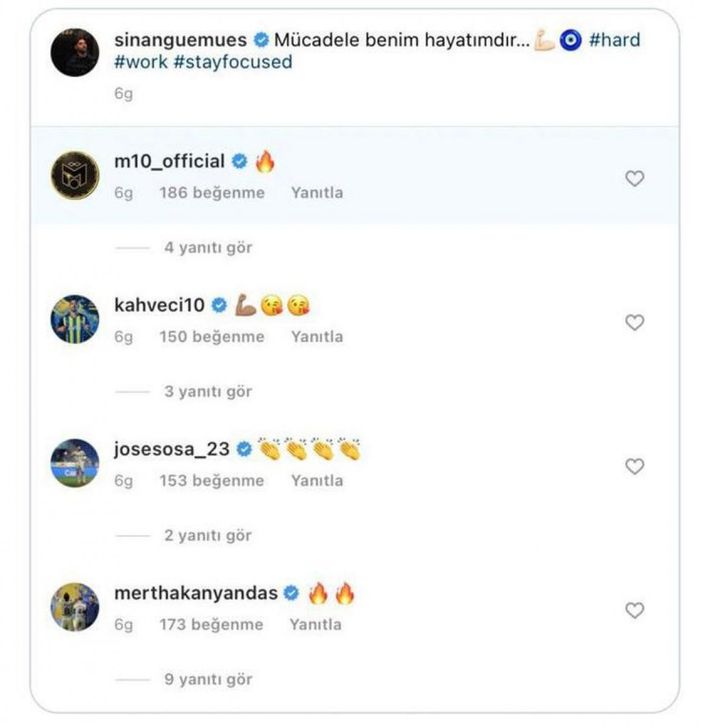
Task: View 9 replies under merthakanyandas comment
Action: point(208,679)
